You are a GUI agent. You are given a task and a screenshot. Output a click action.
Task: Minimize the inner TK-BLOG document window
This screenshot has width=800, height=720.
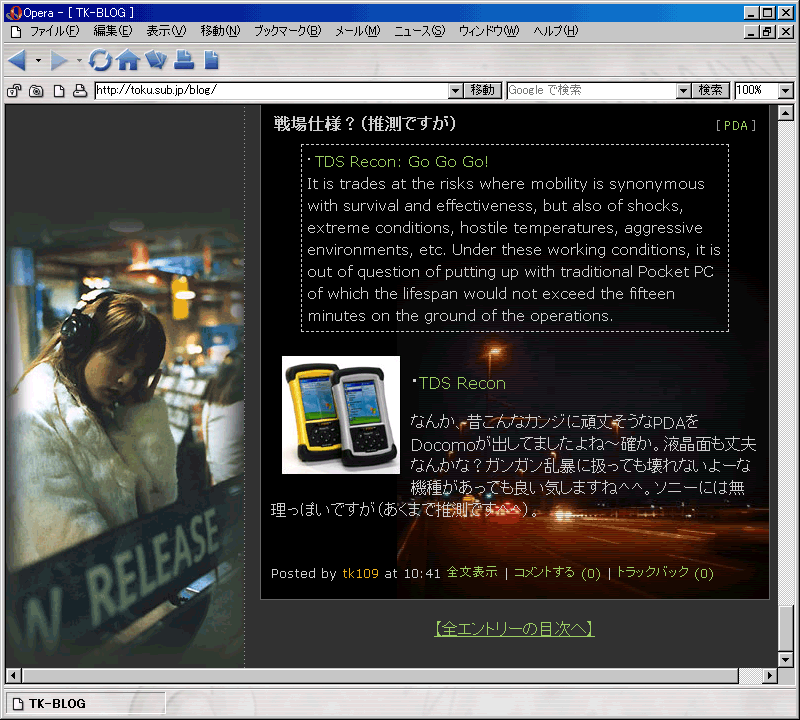pos(751,32)
